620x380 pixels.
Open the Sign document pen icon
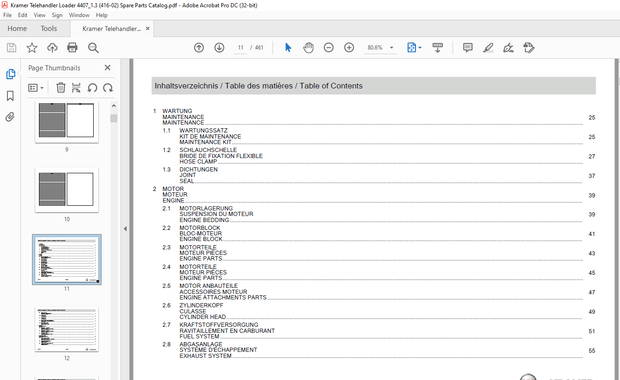(508, 48)
